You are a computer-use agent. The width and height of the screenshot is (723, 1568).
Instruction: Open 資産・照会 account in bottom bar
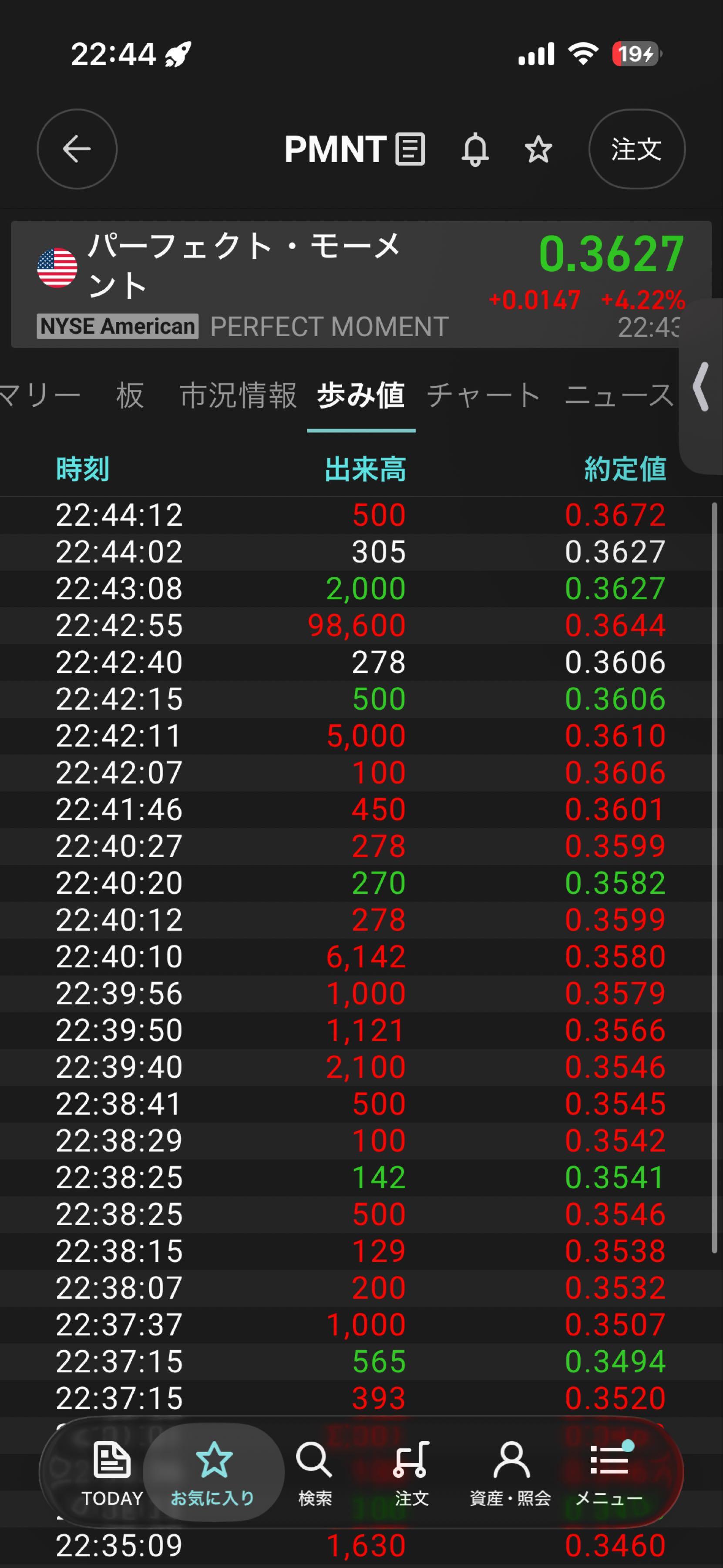coord(511,1473)
